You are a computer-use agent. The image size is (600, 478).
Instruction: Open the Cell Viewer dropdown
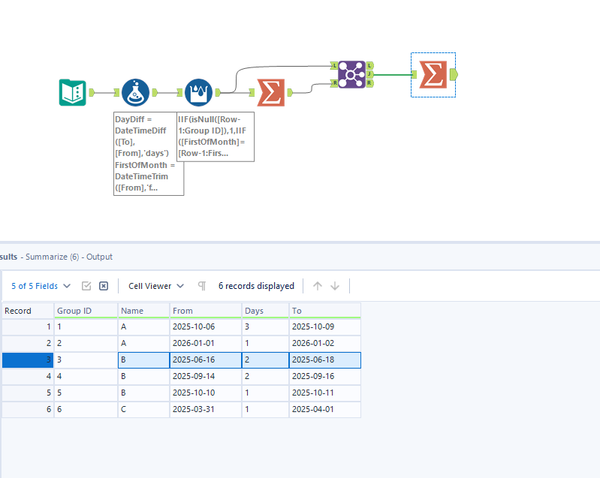coord(156,286)
